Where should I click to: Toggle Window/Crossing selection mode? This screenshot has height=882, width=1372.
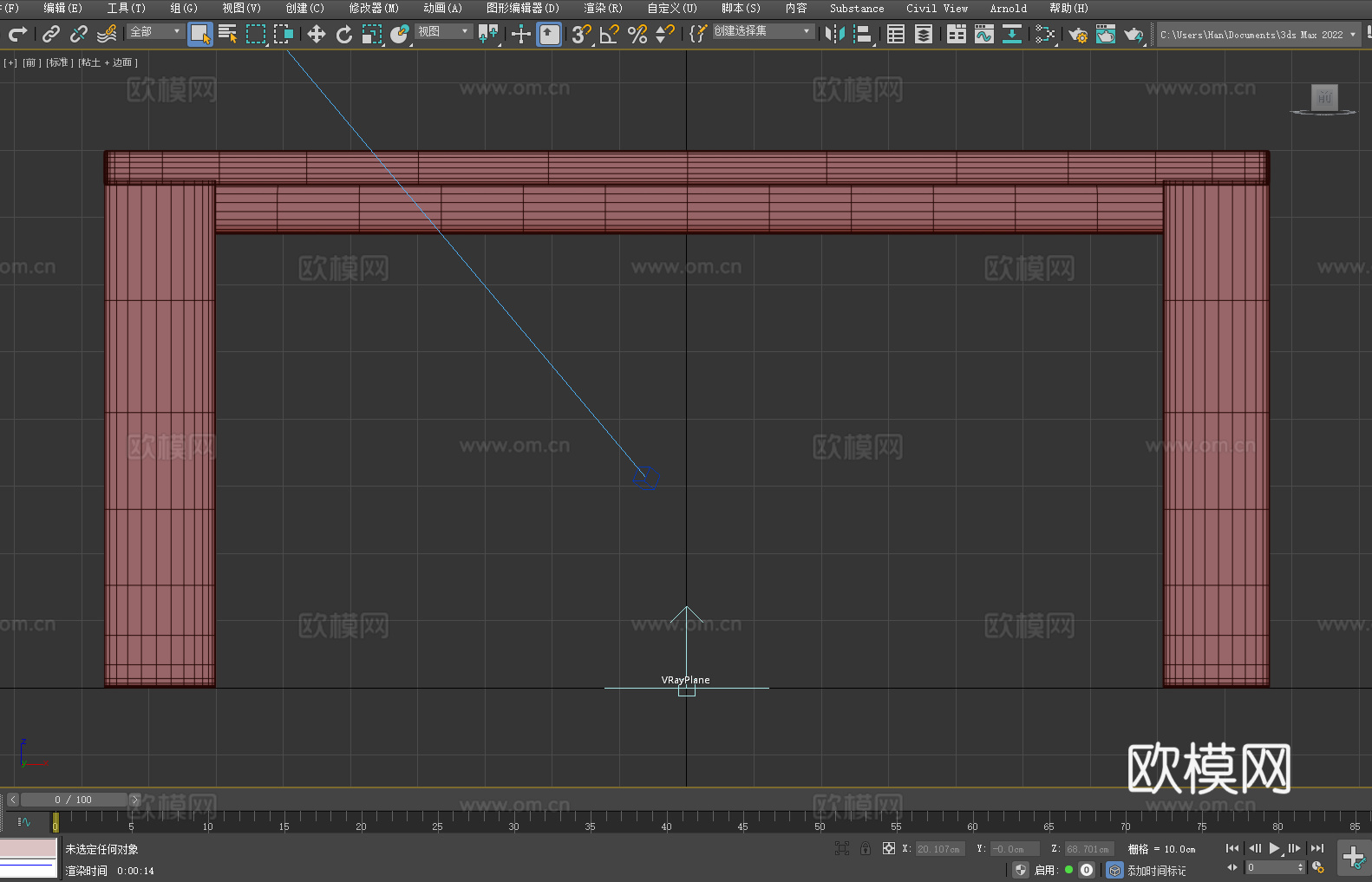coord(284,34)
